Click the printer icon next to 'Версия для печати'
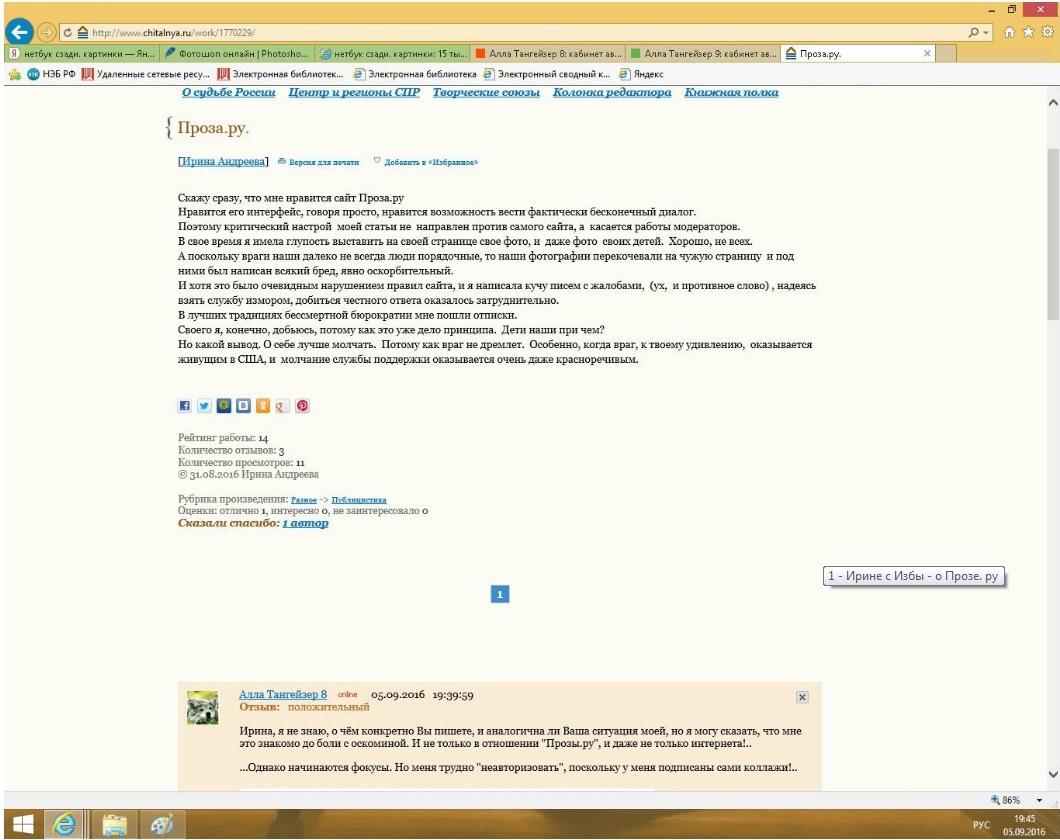 pos(282,161)
